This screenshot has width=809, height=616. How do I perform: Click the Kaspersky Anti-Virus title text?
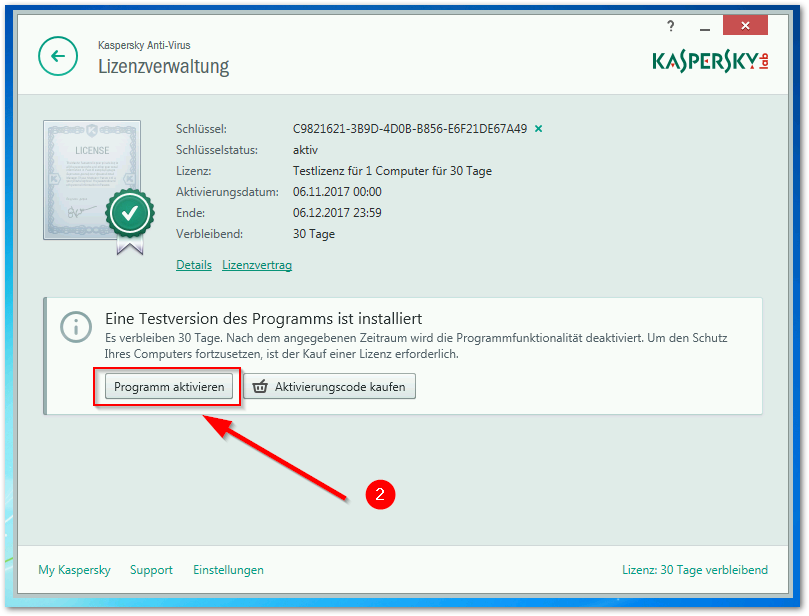[x=144, y=45]
